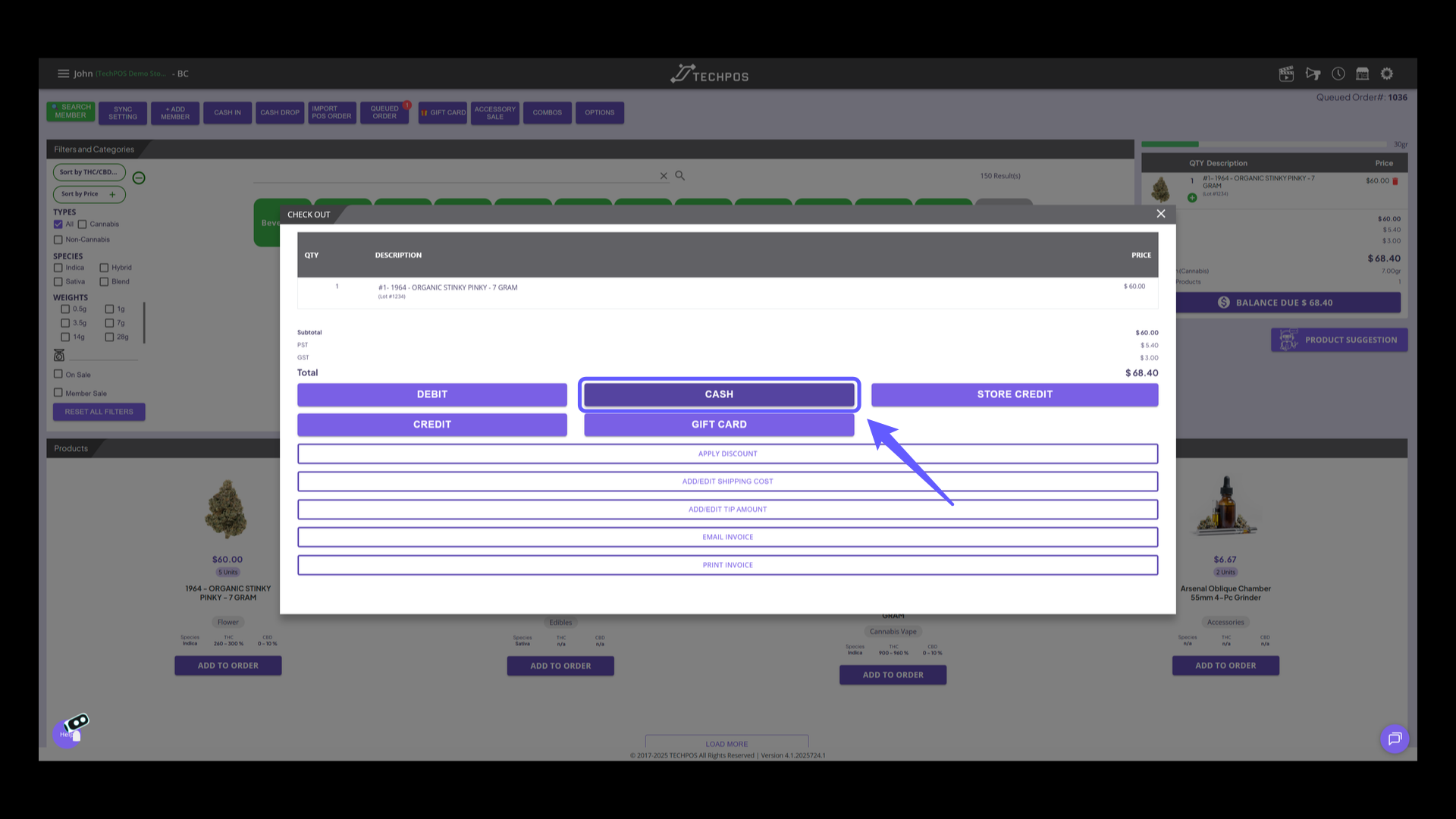This screenshot has height=819, width=1456.
Task: Click Print Invoice
Action: pos(728,565)
